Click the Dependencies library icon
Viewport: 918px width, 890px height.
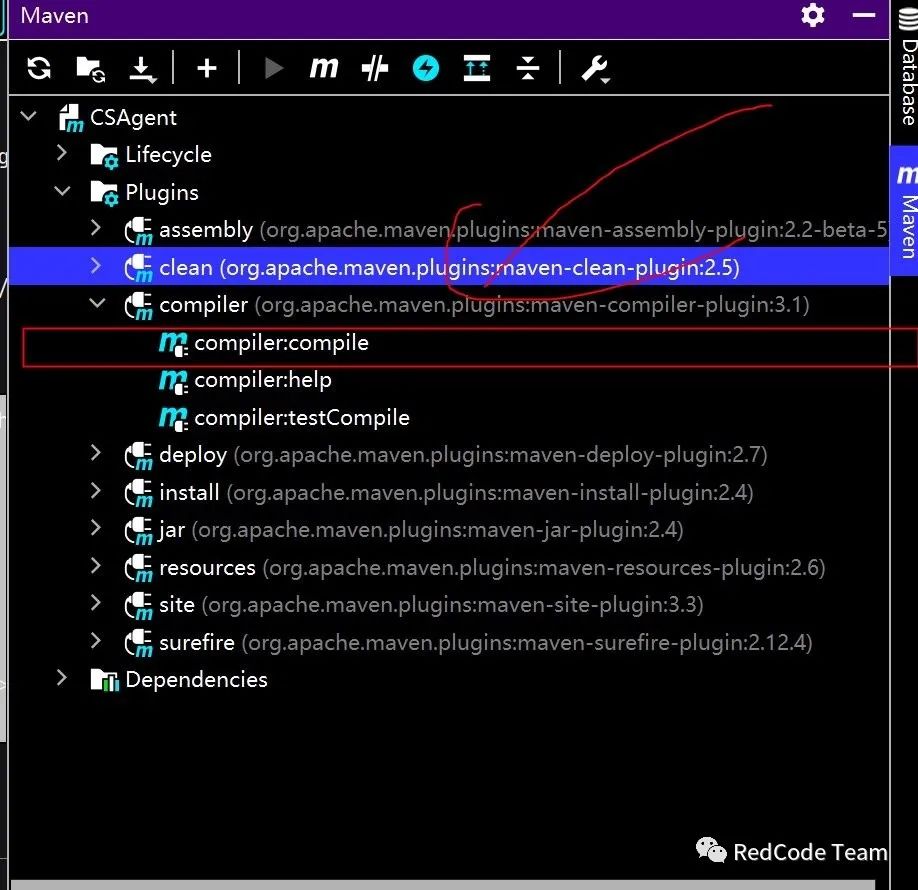pos(105,680)
